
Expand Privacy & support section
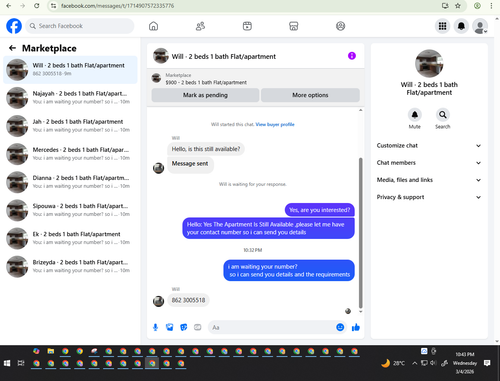(x=429, y=197)
